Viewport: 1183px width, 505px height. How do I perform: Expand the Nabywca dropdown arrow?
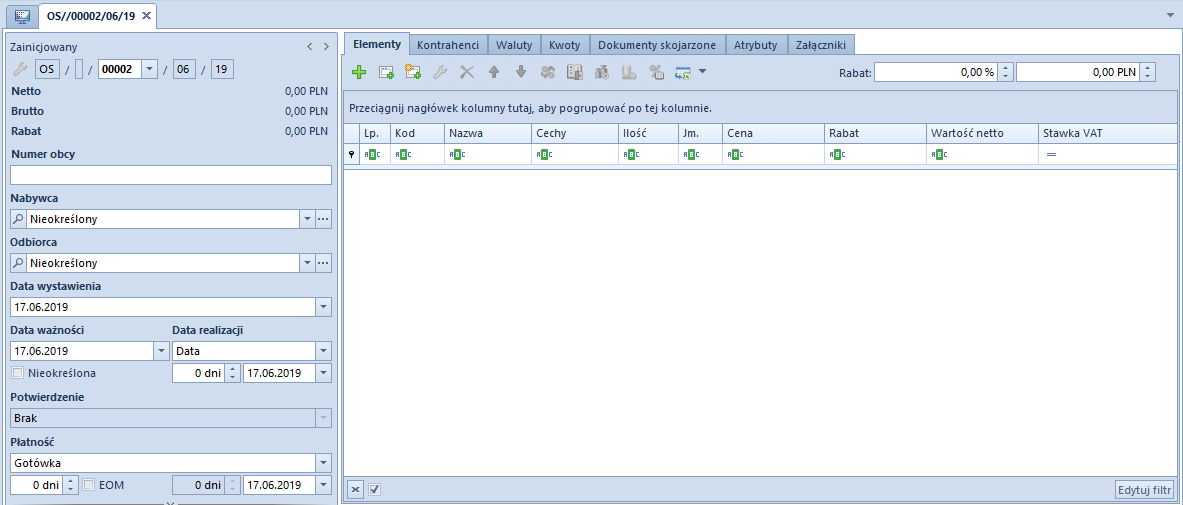(307, 219)
